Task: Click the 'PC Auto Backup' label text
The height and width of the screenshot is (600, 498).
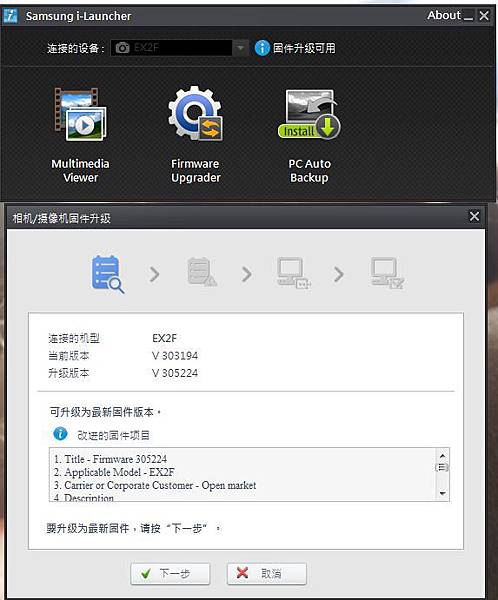Action: (x=309, y=171)
